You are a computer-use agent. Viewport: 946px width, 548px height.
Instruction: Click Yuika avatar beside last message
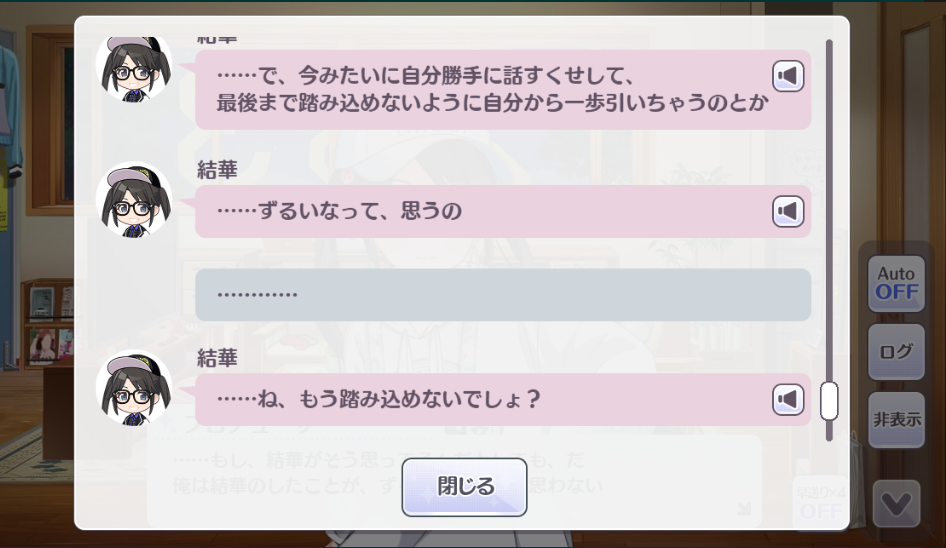click(134, 388)
